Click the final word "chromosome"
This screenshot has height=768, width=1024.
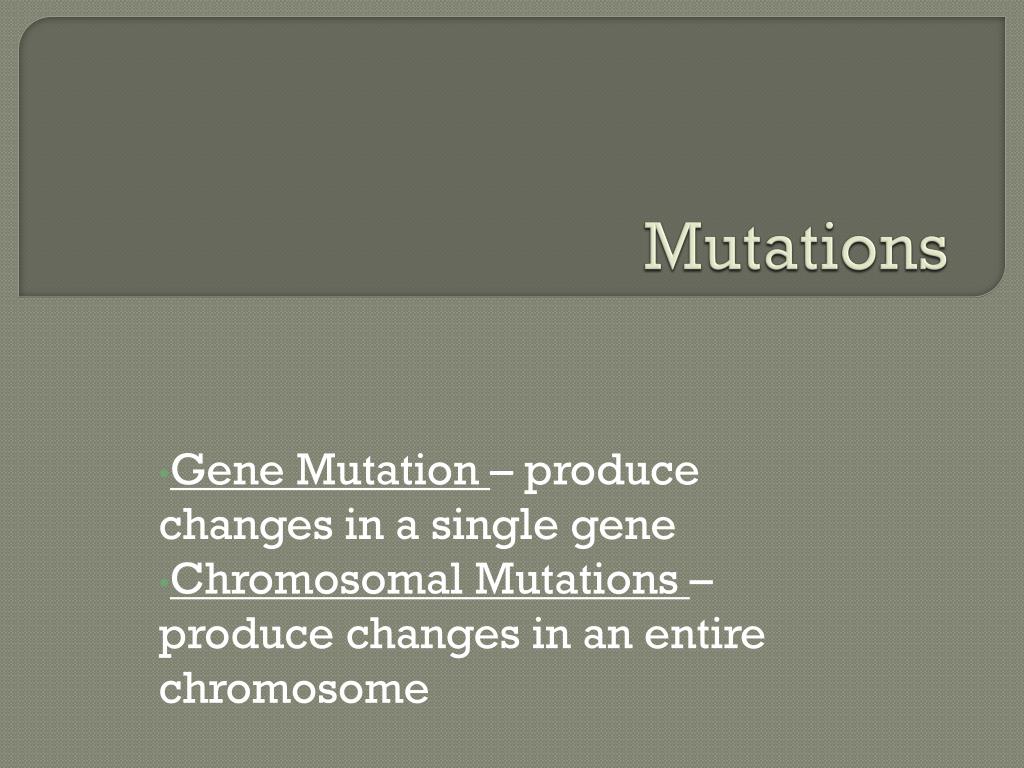pyautogui.click(x=294, y=688)
